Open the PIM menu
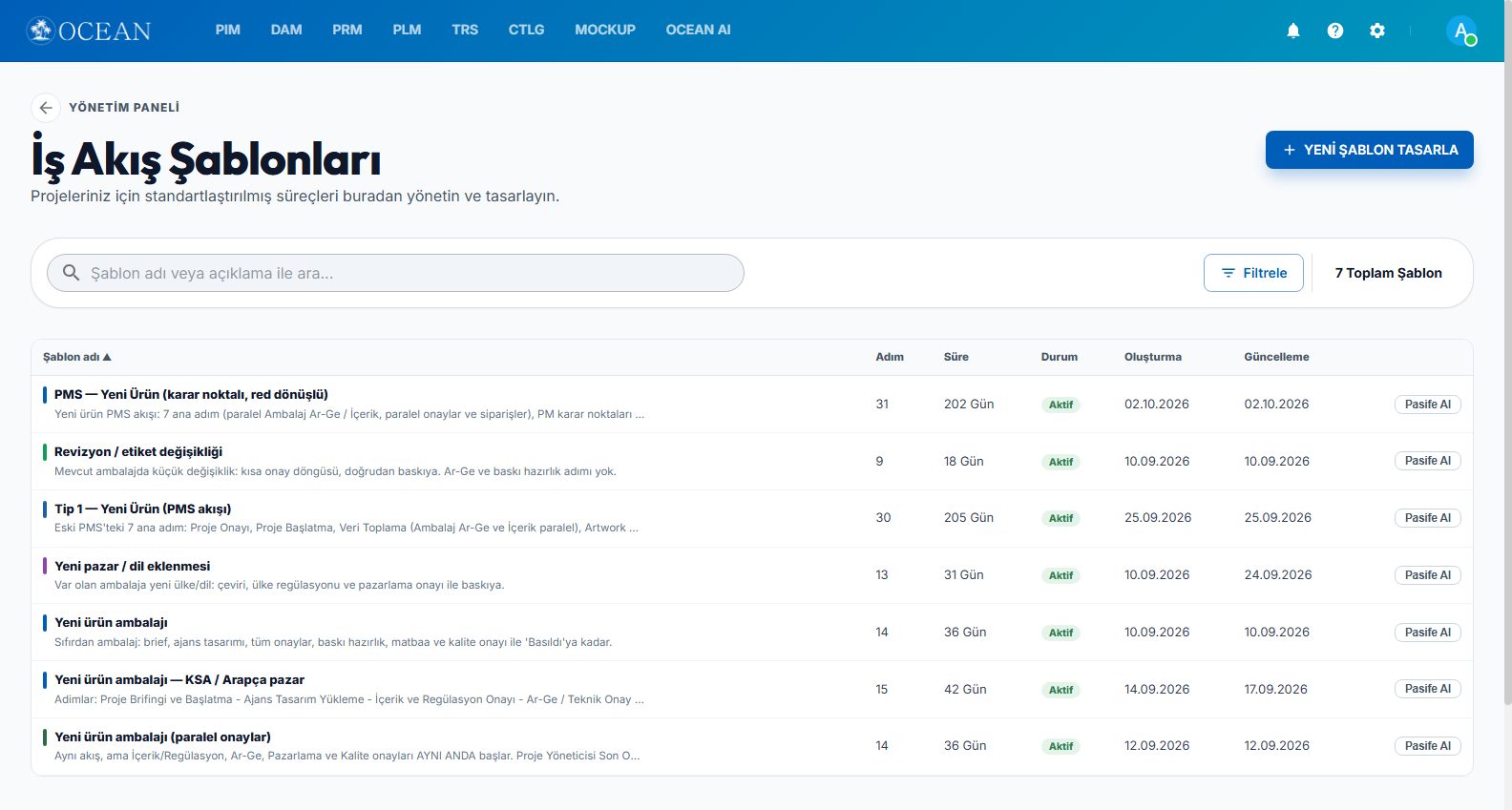Image resolution: width=1512 pixels, height=810 pixels. (x=228, y=30)
